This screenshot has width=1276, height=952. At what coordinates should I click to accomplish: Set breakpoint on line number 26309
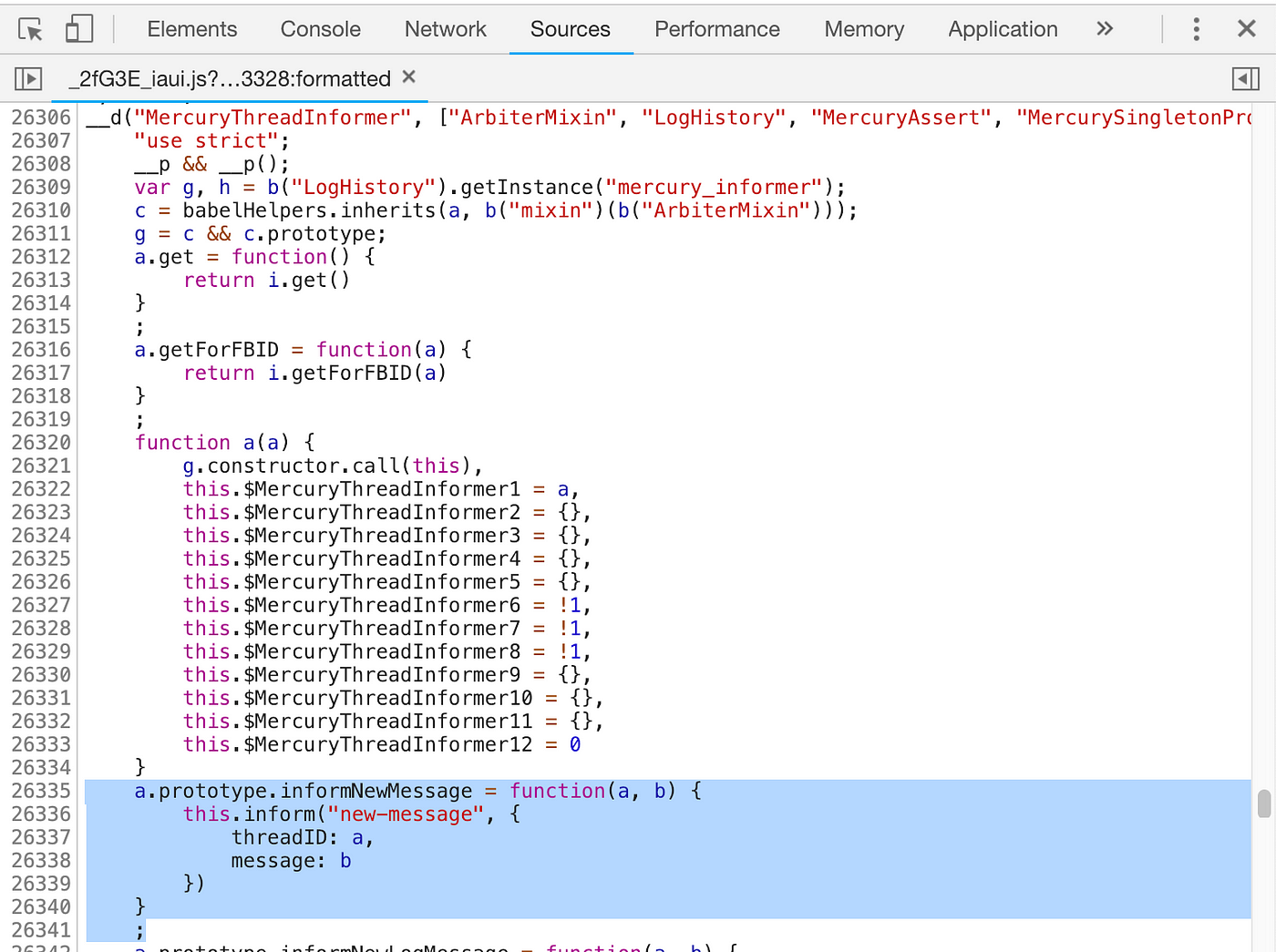click(x=41, y=188)
